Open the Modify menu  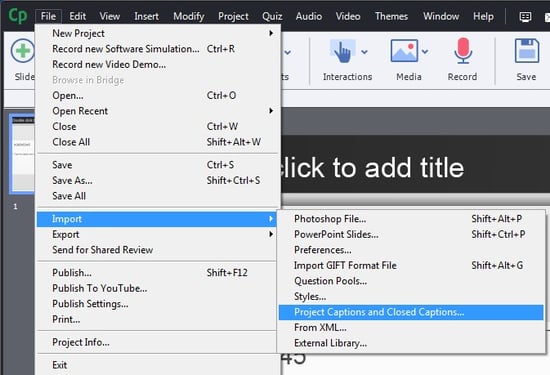[x=189, y=16]
